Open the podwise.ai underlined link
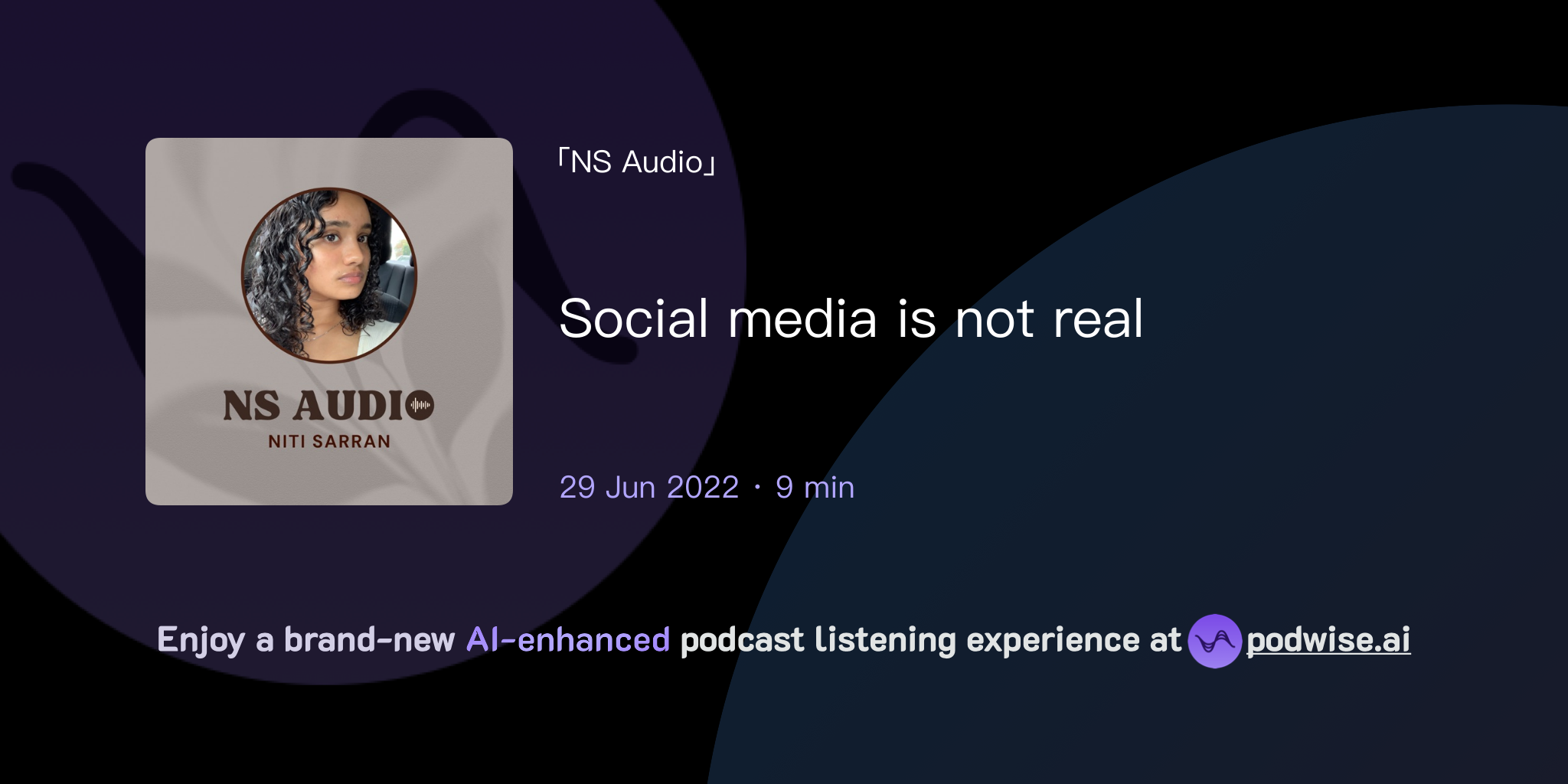The image size is (1568, 784). [x=1327, y=642]
